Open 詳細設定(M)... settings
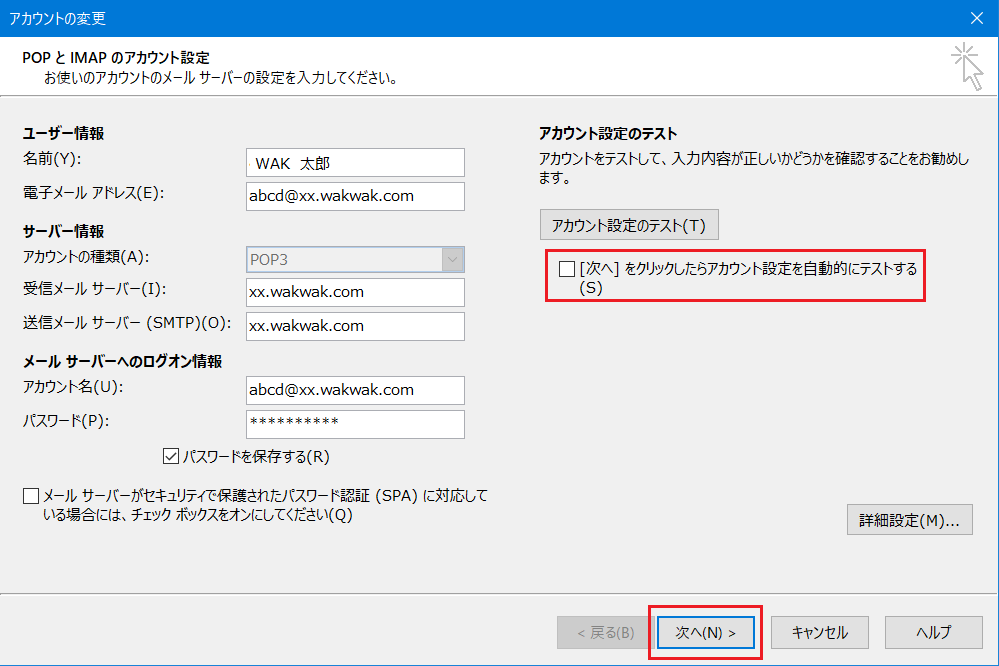 tap(909, 520)
